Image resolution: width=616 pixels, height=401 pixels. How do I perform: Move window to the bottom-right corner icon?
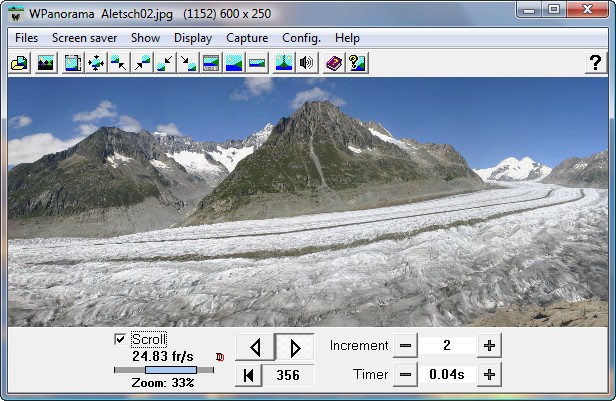pyautogui.click(x=188, y=63)
